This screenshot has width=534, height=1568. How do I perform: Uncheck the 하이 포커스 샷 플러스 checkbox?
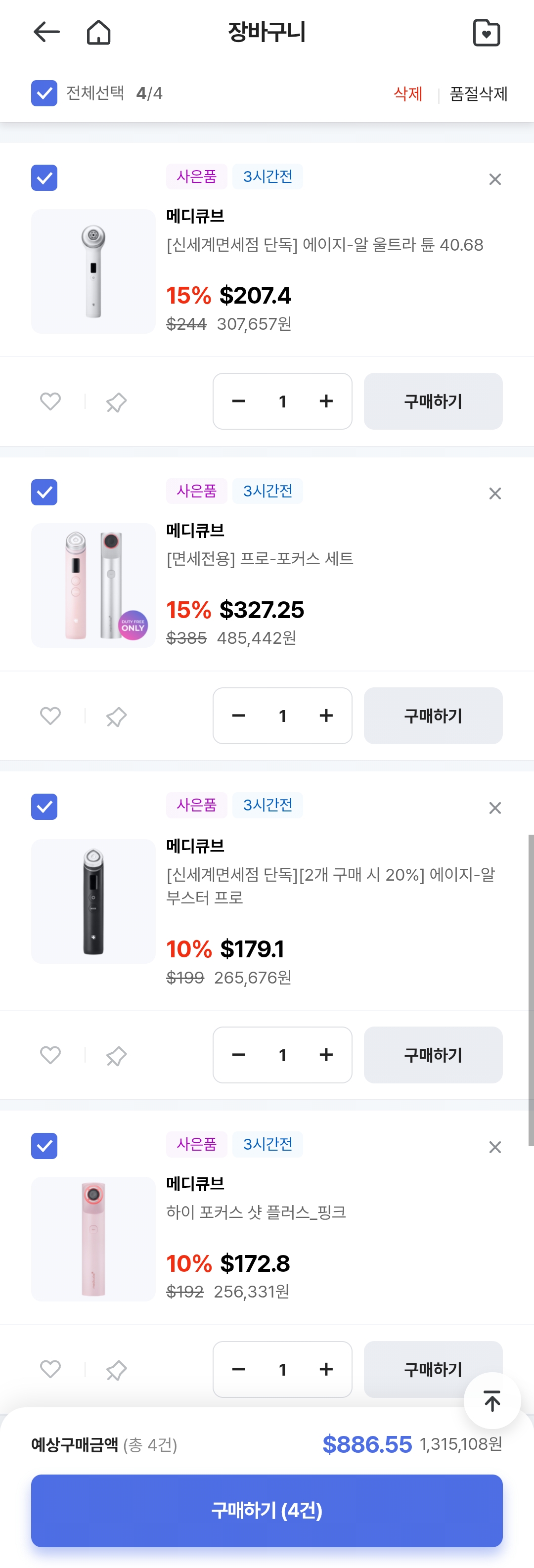(x=44, y=1146)
